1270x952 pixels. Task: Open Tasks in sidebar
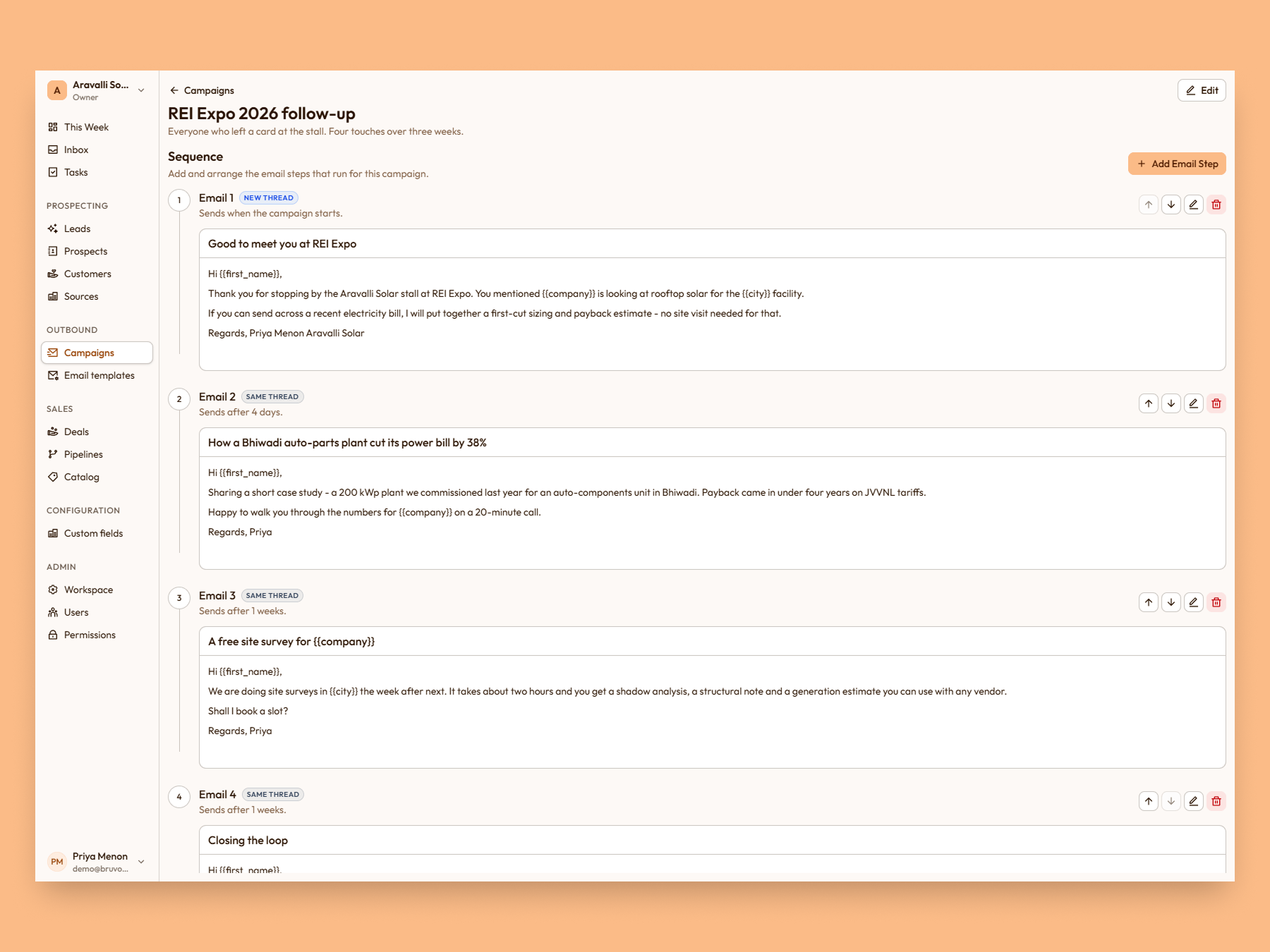97,172
